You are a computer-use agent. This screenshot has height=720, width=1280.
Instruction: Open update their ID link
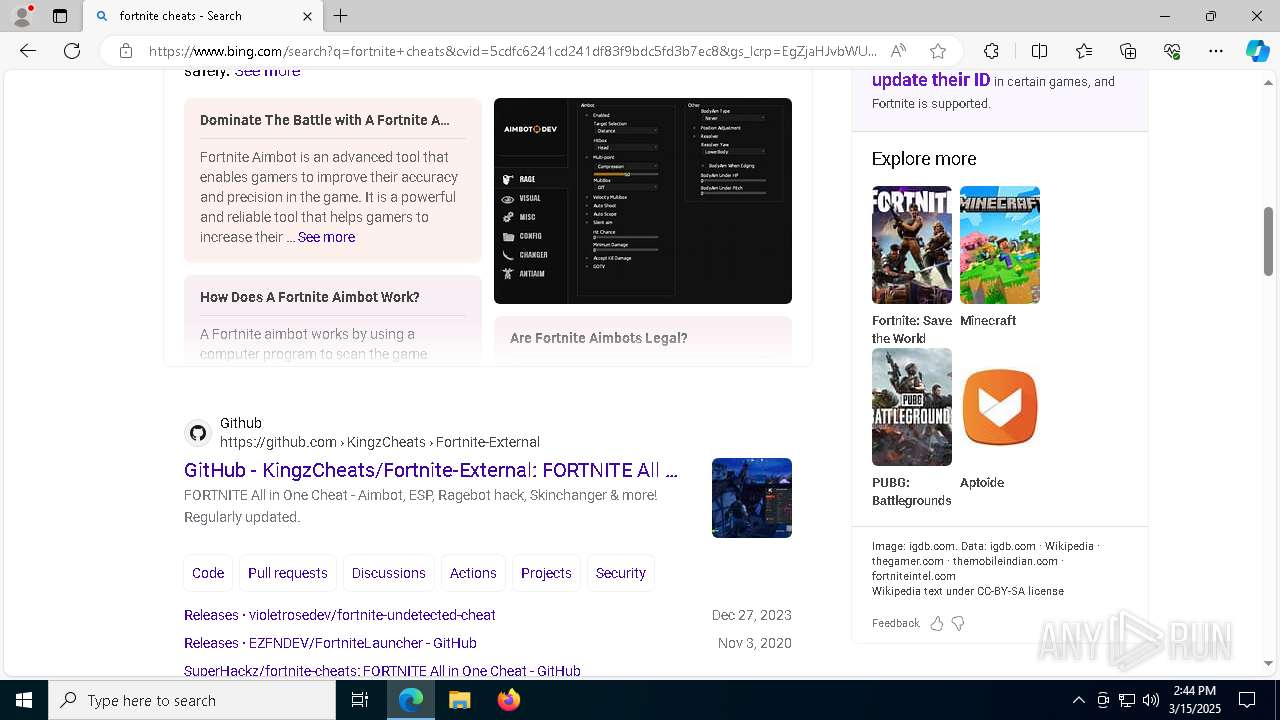pos(931,81)
